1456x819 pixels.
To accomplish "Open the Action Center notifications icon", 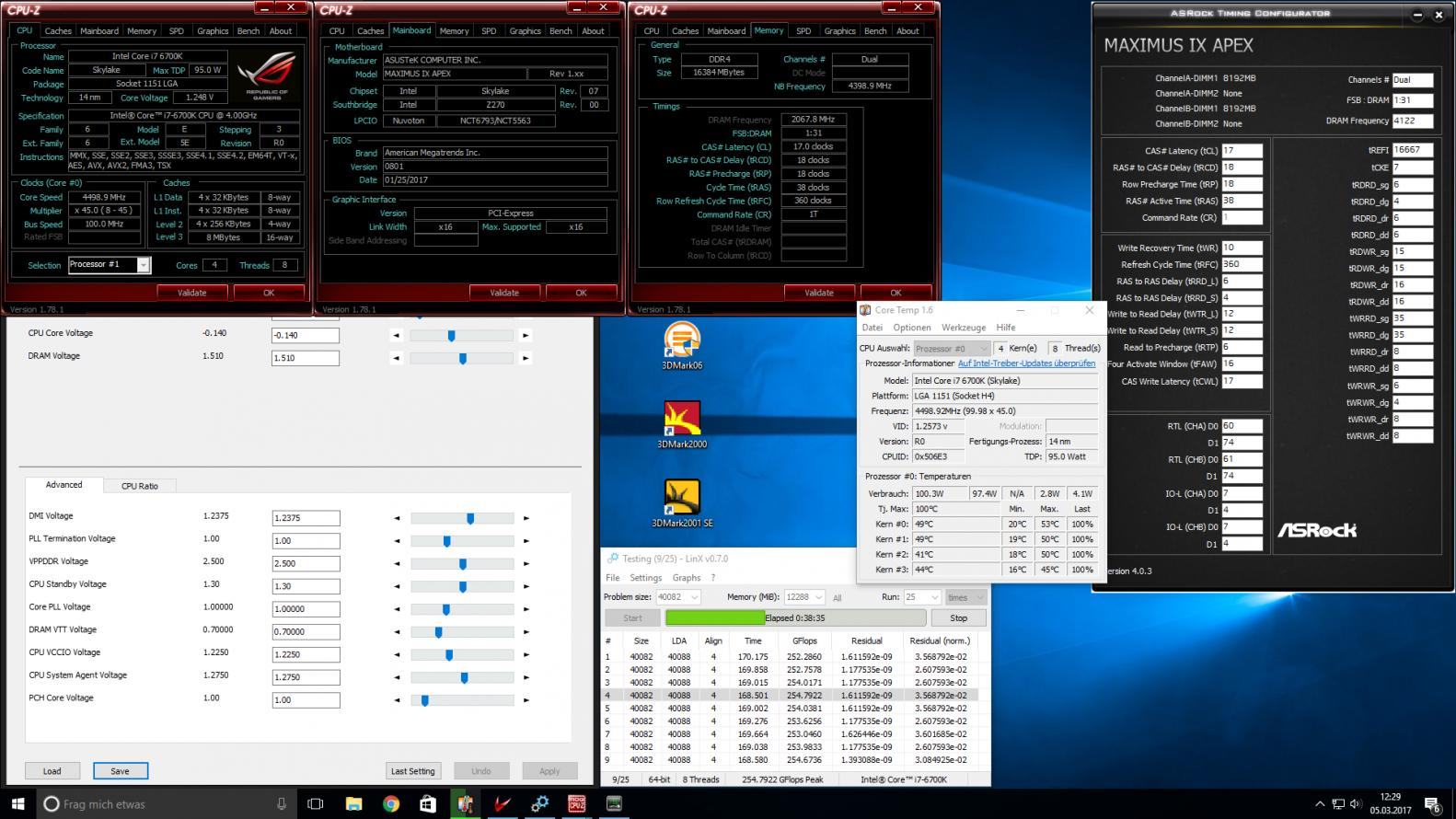I will coord(1433,803).
